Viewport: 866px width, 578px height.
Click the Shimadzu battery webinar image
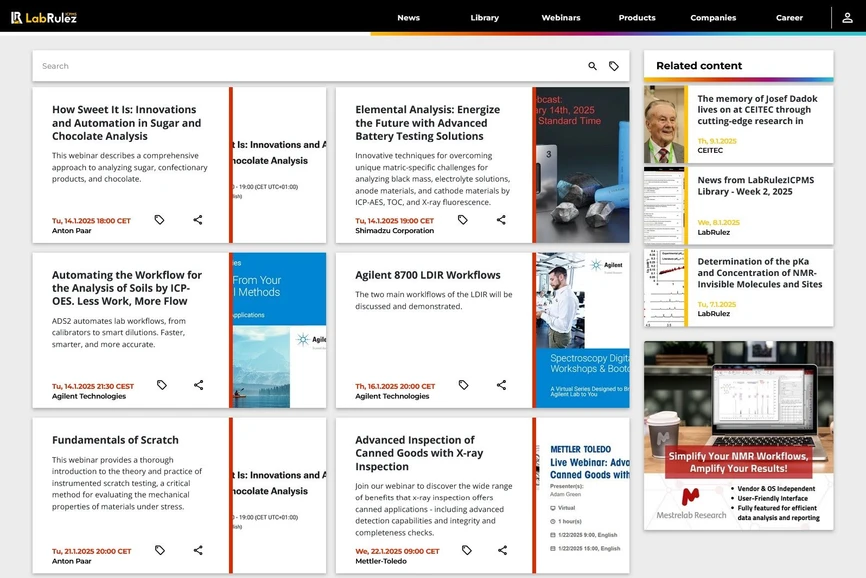(x=583, y=165)
